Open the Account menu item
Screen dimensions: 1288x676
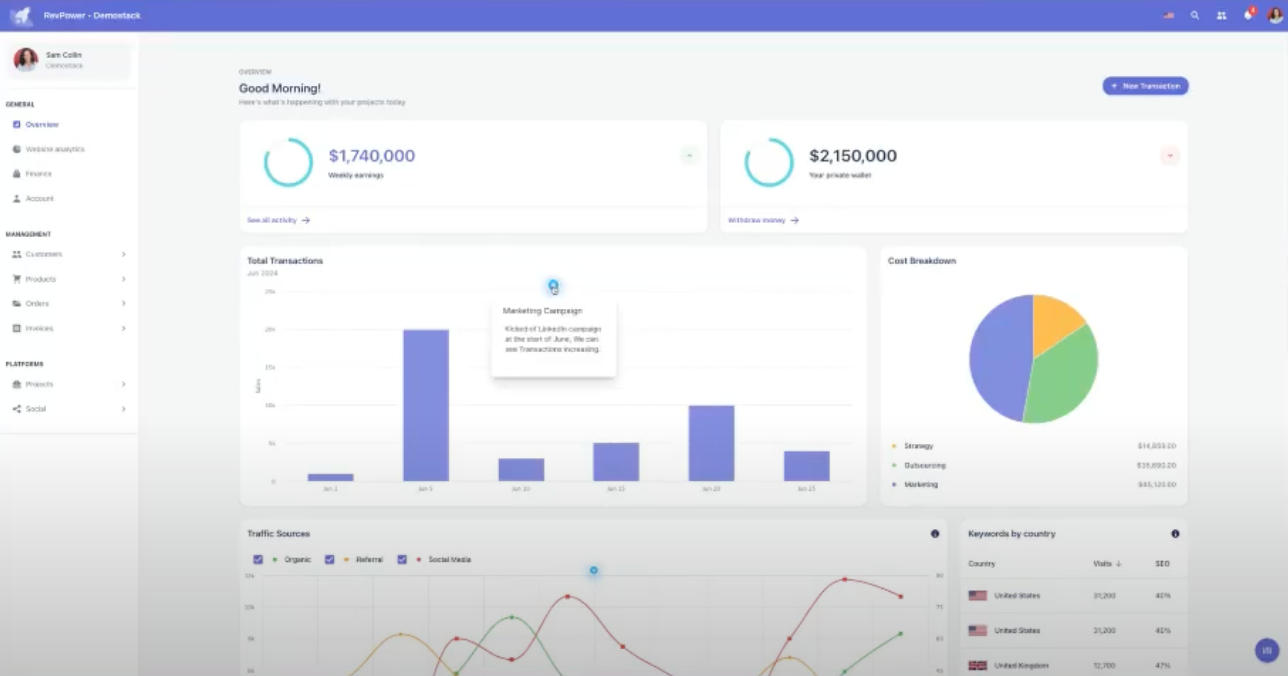tap(66, 198)
